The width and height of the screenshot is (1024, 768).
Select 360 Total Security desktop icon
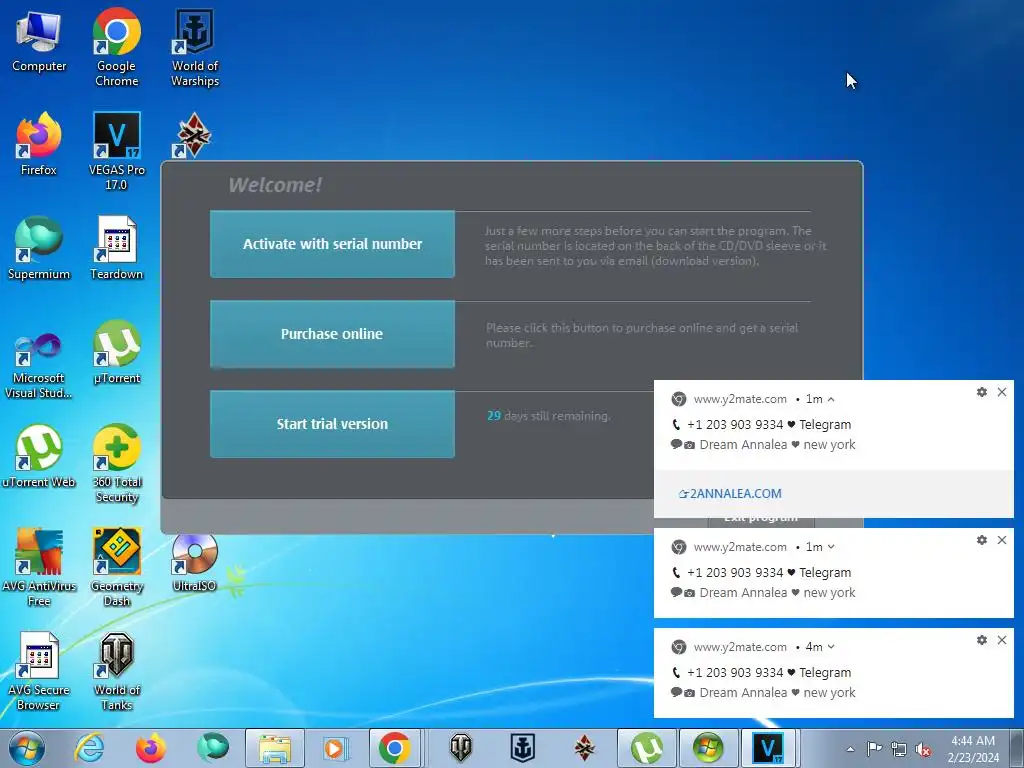tap(116, 464)
